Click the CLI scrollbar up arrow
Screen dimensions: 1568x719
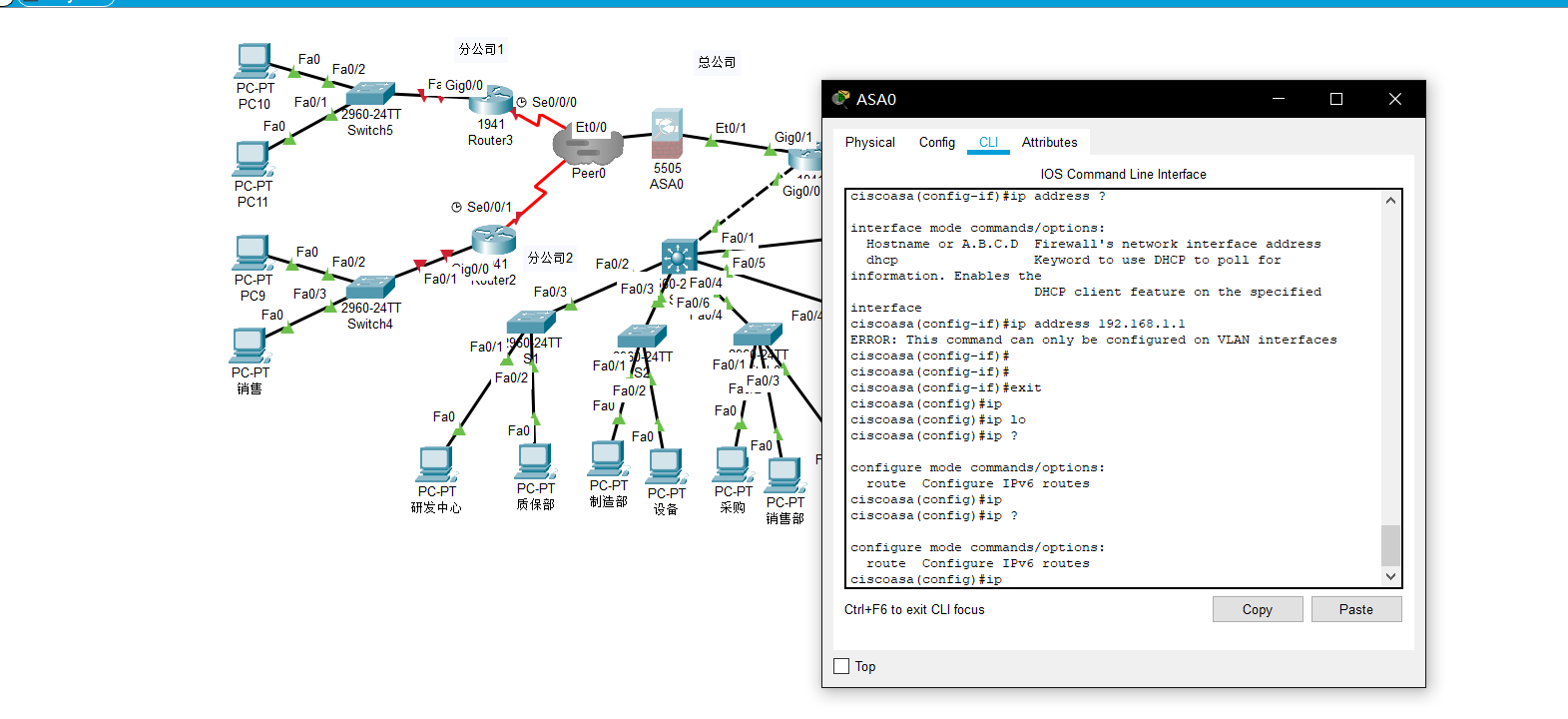click(x=1390, y=201)
